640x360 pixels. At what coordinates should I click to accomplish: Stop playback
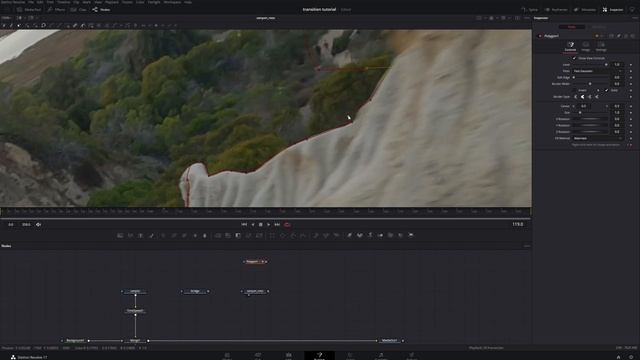click(x=261, y=224)
